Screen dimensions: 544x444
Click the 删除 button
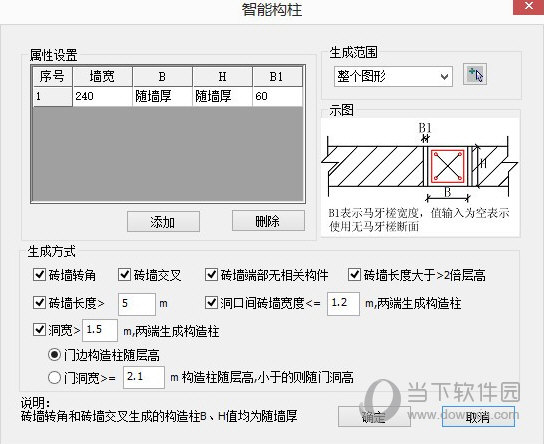[268, 221]
